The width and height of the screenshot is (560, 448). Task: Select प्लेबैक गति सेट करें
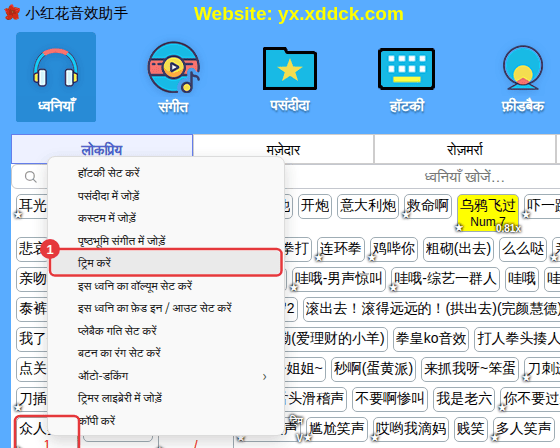pos(166,330)
